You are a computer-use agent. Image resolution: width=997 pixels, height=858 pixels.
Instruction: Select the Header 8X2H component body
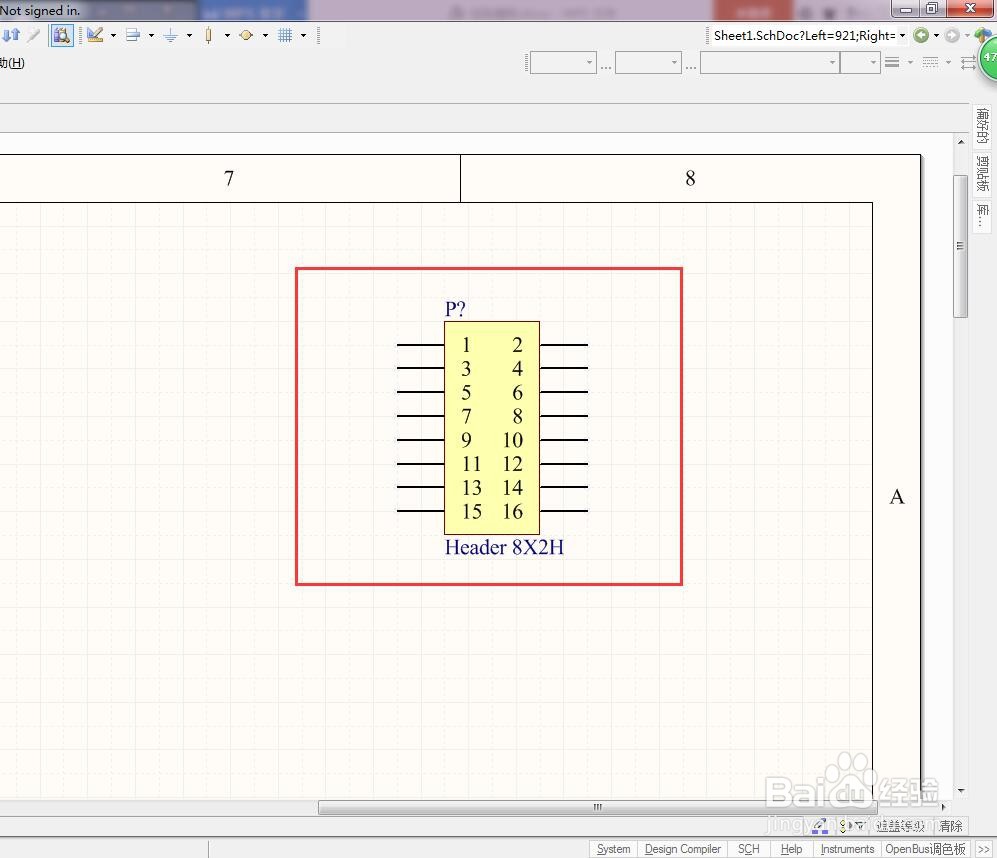[492, 427]
